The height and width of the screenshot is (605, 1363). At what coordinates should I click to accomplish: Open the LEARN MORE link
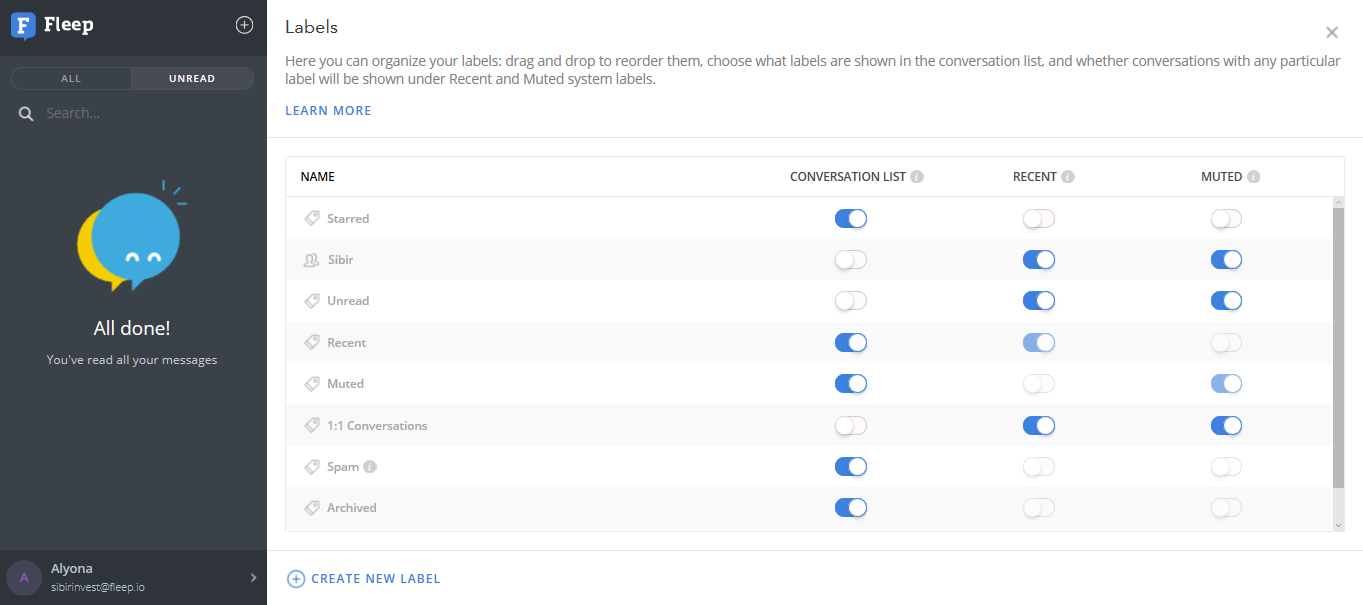coord(328,111)
